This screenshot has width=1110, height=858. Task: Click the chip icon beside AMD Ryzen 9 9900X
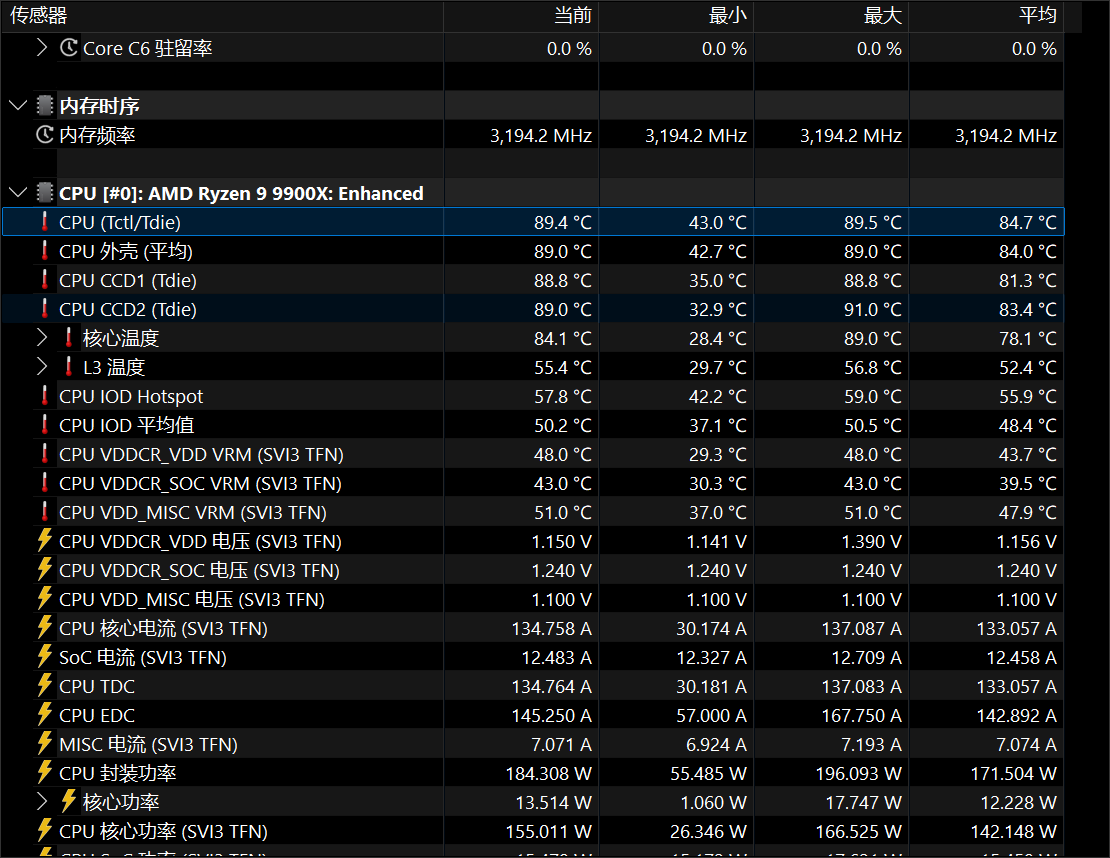tap(45, 193)
